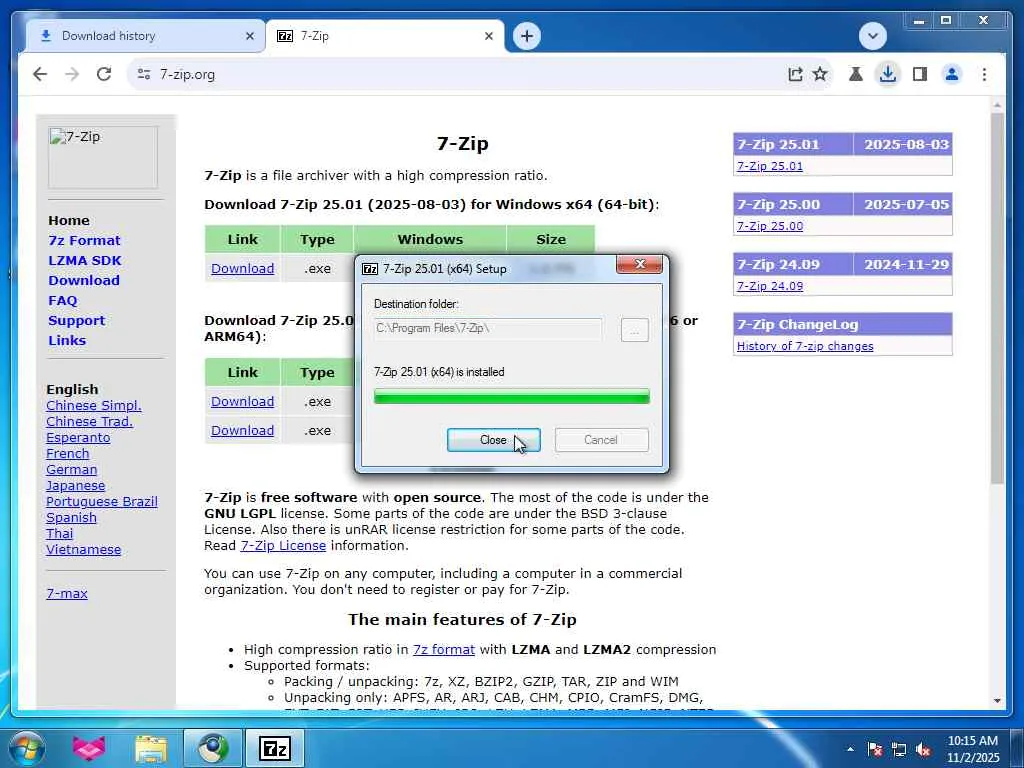Open Chrome Labs flask icon
The image size is (1024, 768).
856,74
